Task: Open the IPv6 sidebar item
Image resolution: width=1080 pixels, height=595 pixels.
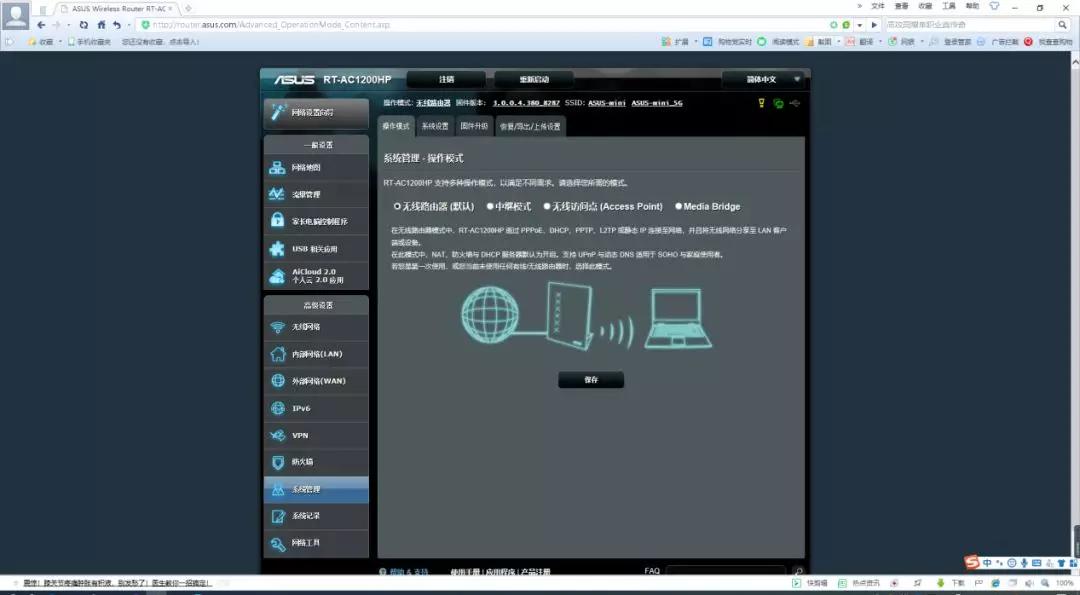Action: 316,408
